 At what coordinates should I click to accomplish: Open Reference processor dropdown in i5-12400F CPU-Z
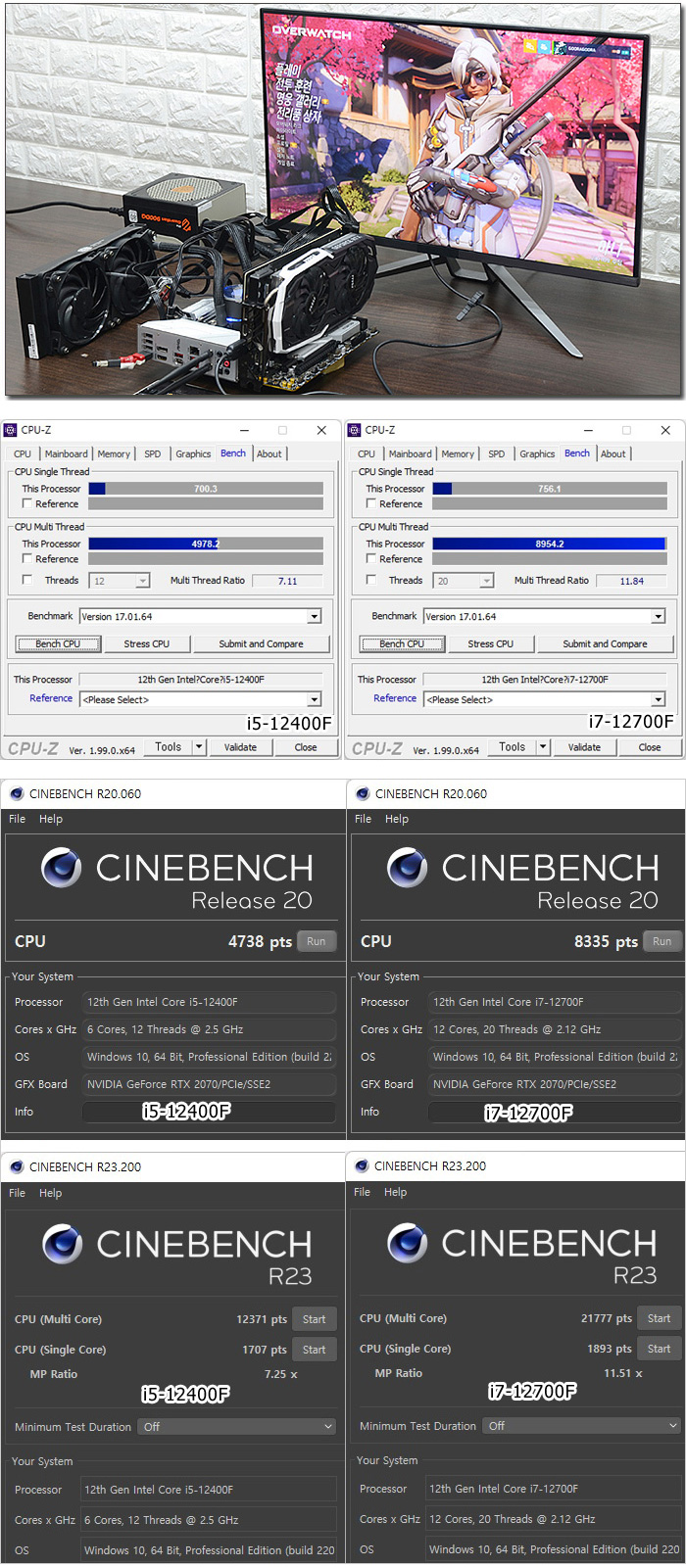tap(200, 699)
